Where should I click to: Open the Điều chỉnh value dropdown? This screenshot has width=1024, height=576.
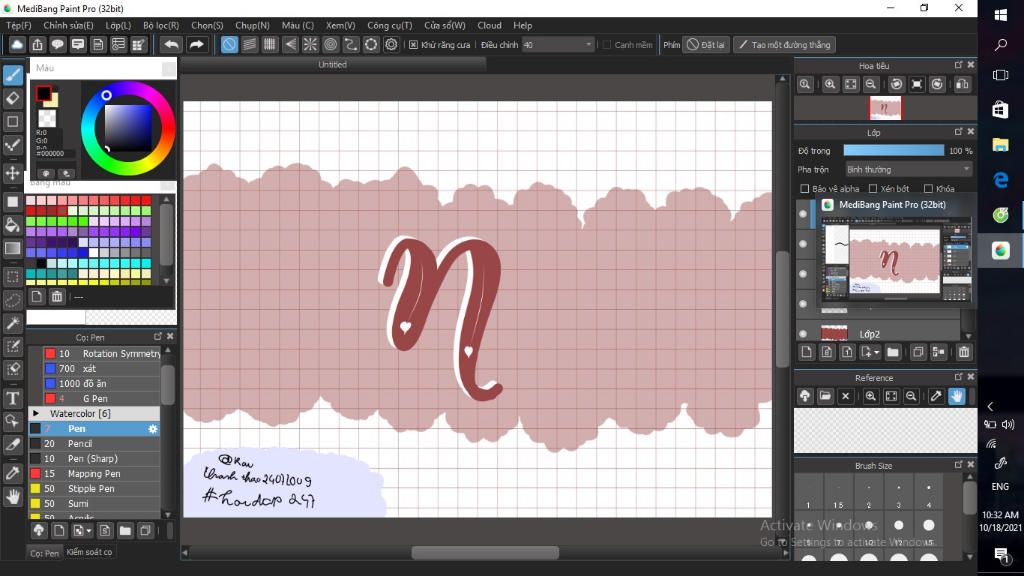pos(557,44)
